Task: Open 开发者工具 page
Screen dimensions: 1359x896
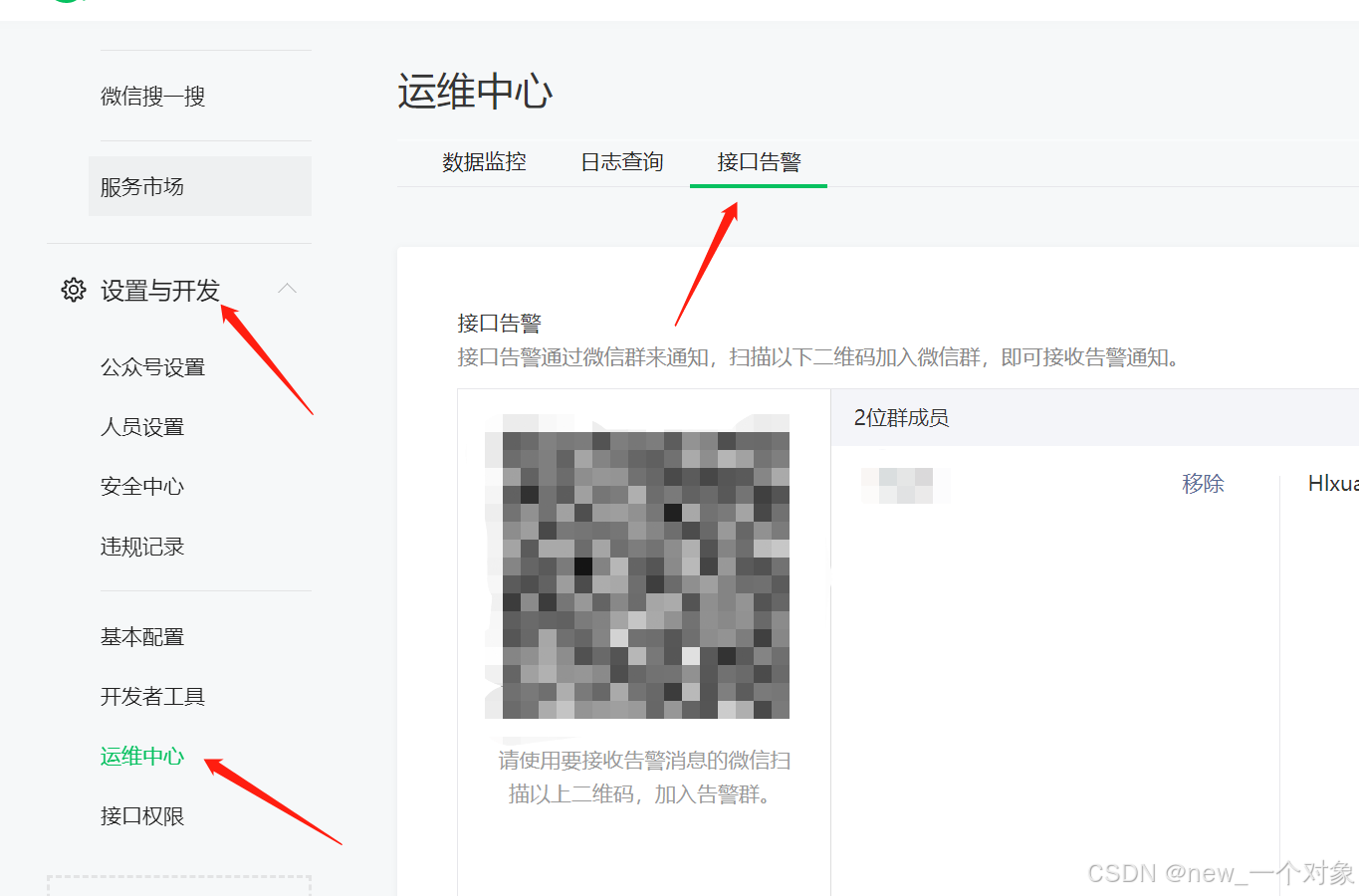Action: 152,697
